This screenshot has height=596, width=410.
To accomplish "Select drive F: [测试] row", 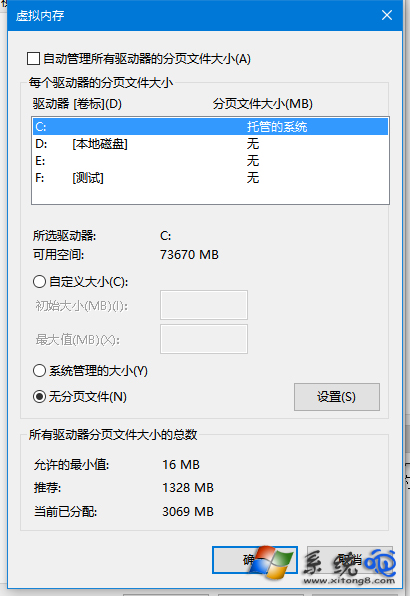I will pyautogui.click(x=211, y=178).
